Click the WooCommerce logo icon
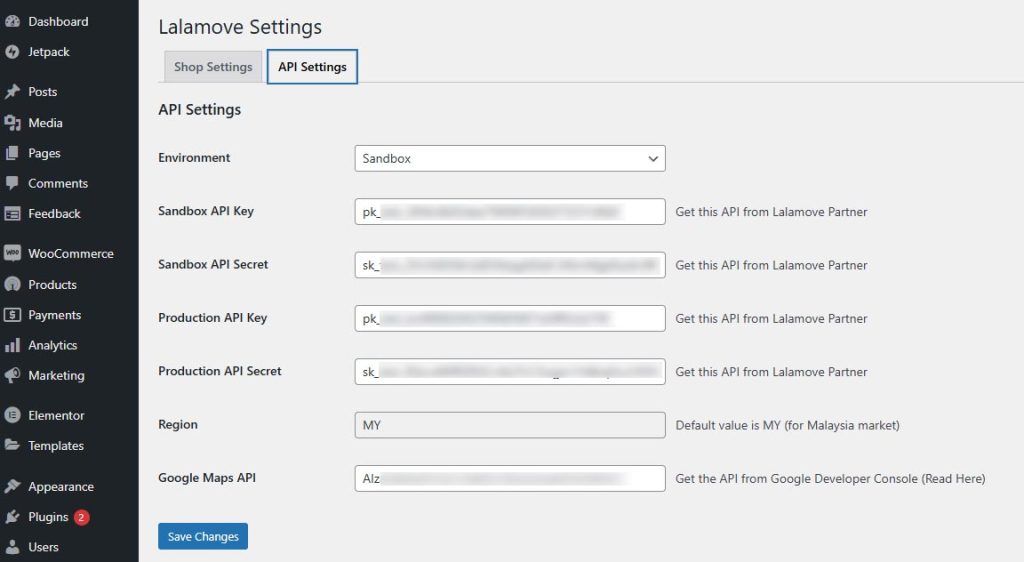 click(x=12, y=253)
